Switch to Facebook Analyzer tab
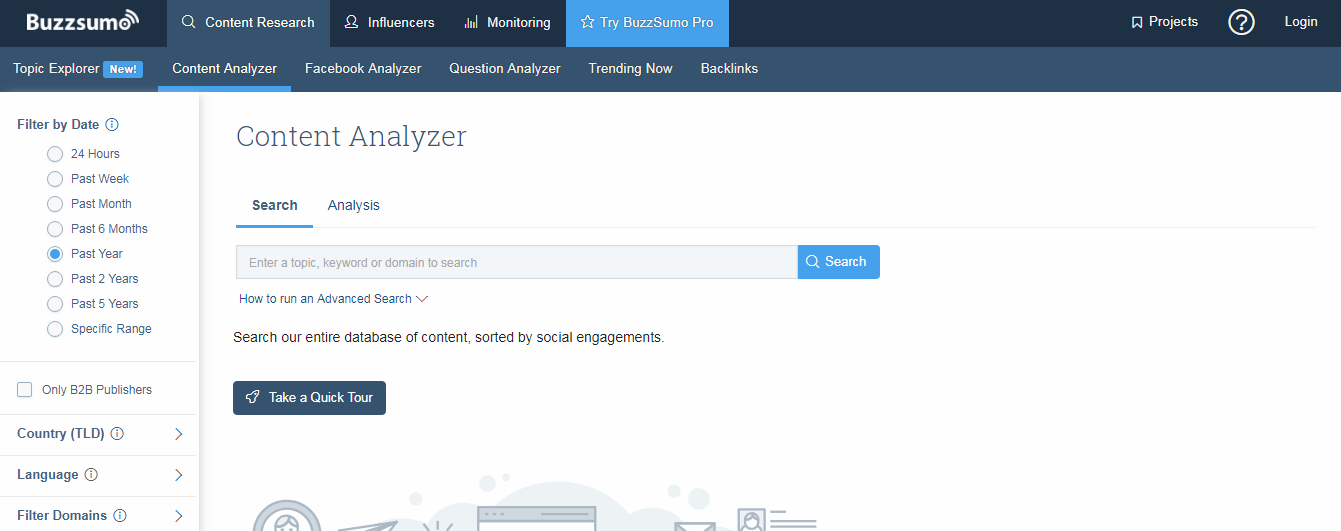The height and width of the screenshot is (531, 1341). click(x=363, y=69)
